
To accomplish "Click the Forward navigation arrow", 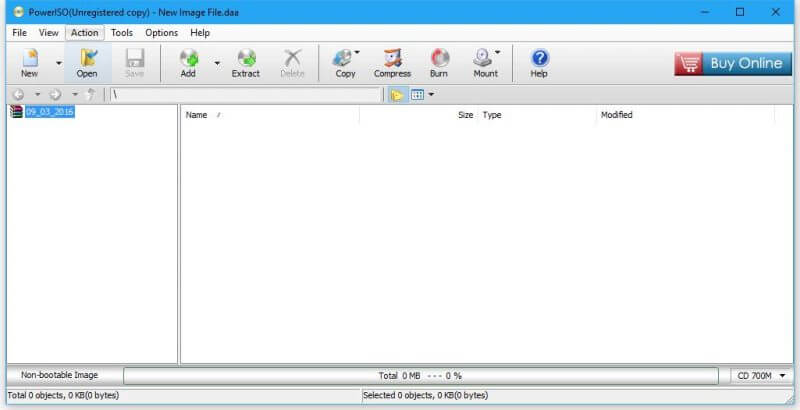I will [x=55, y=94].
